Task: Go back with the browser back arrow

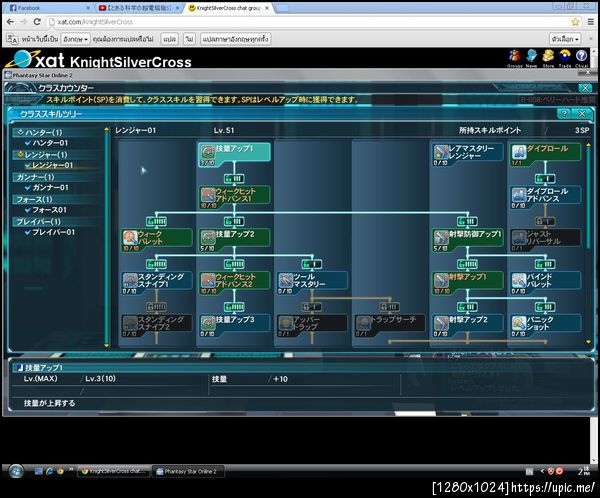Action: tap(10, 22)
